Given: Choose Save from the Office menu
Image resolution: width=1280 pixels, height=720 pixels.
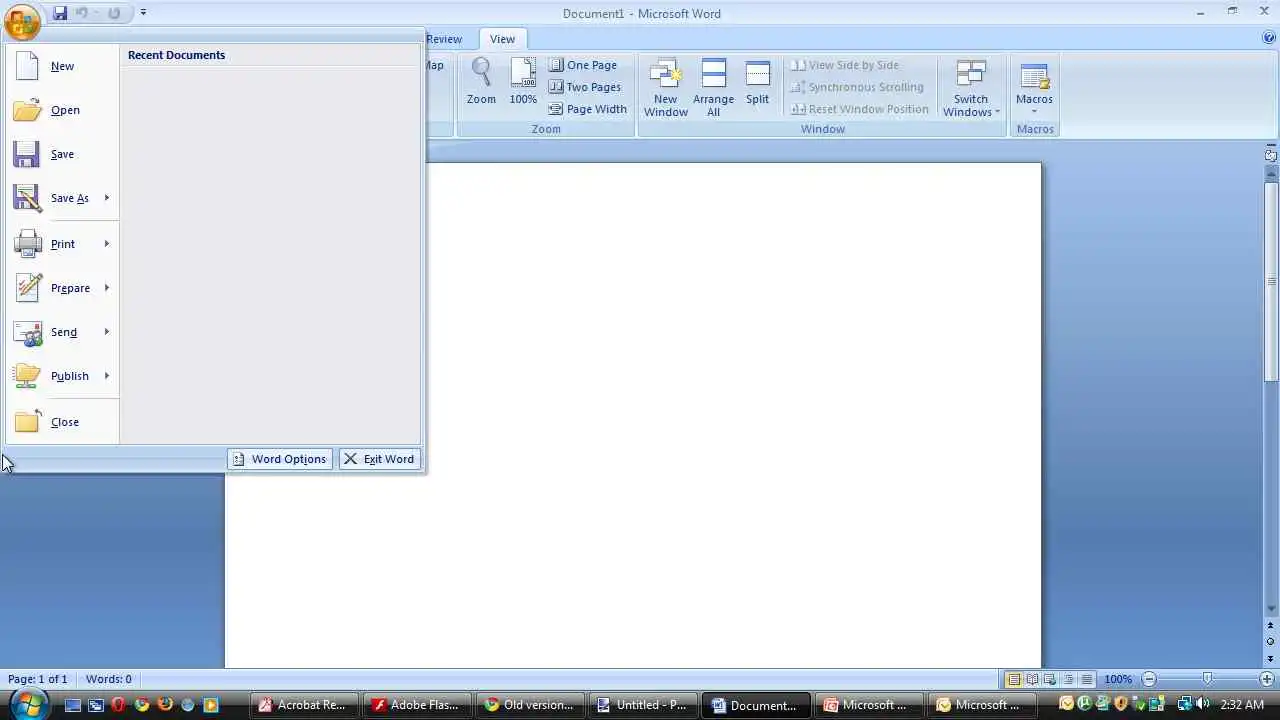Looking at the screenshot, I should coord(63,154).
